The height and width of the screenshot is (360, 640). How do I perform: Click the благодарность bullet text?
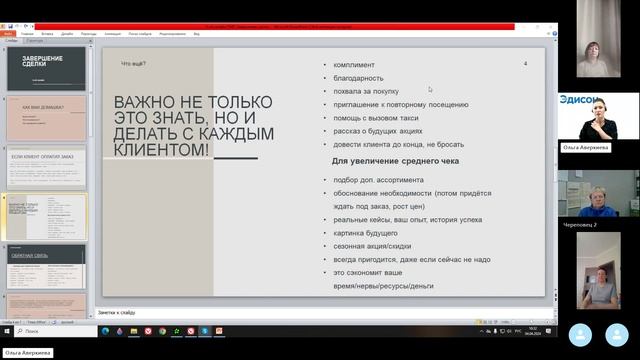click(x=358, y=78)
